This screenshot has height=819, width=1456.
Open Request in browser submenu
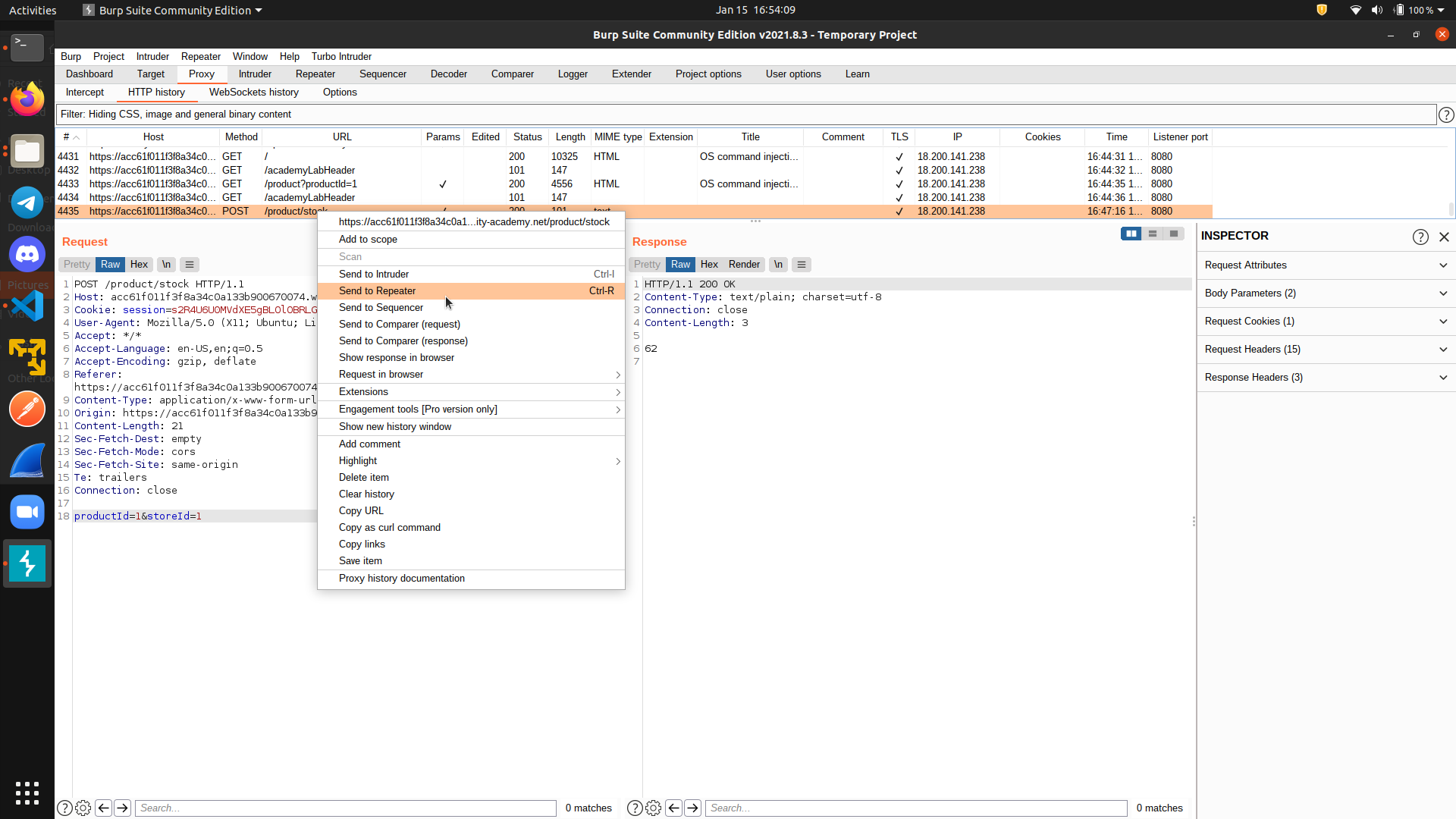471,375
